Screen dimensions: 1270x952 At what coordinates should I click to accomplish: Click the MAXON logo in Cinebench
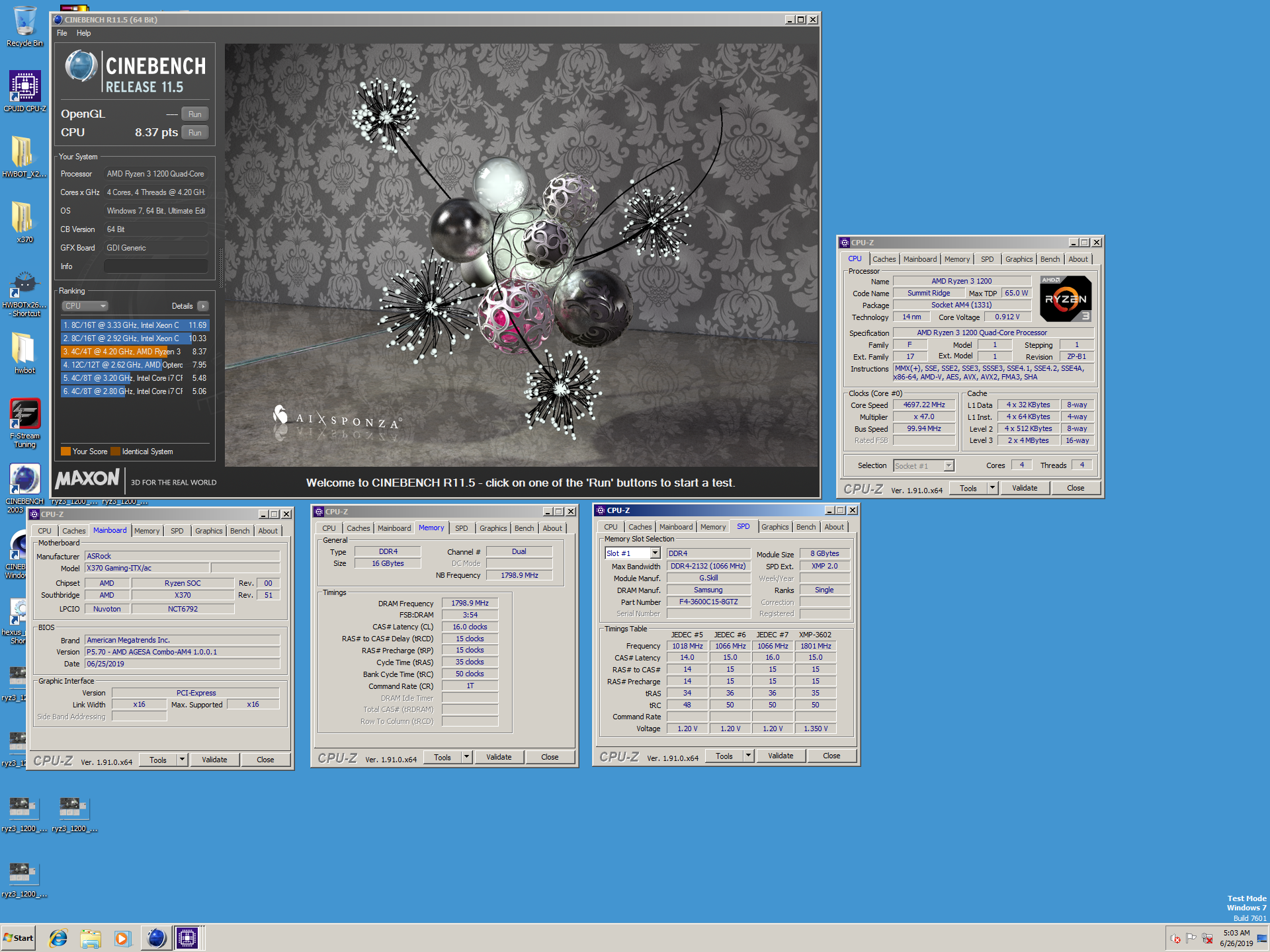87,479
